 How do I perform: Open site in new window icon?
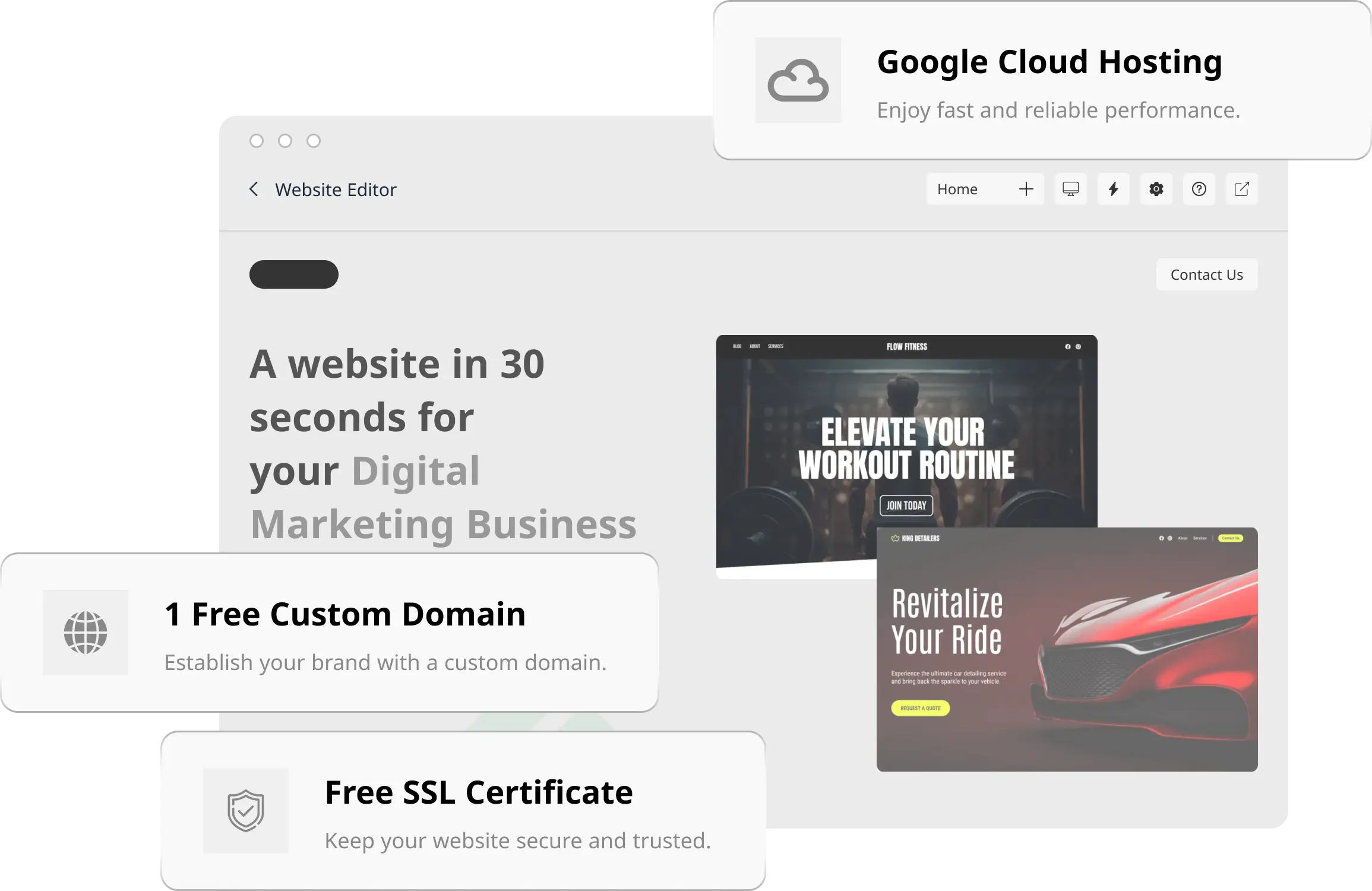click(x=1241, y=189)
